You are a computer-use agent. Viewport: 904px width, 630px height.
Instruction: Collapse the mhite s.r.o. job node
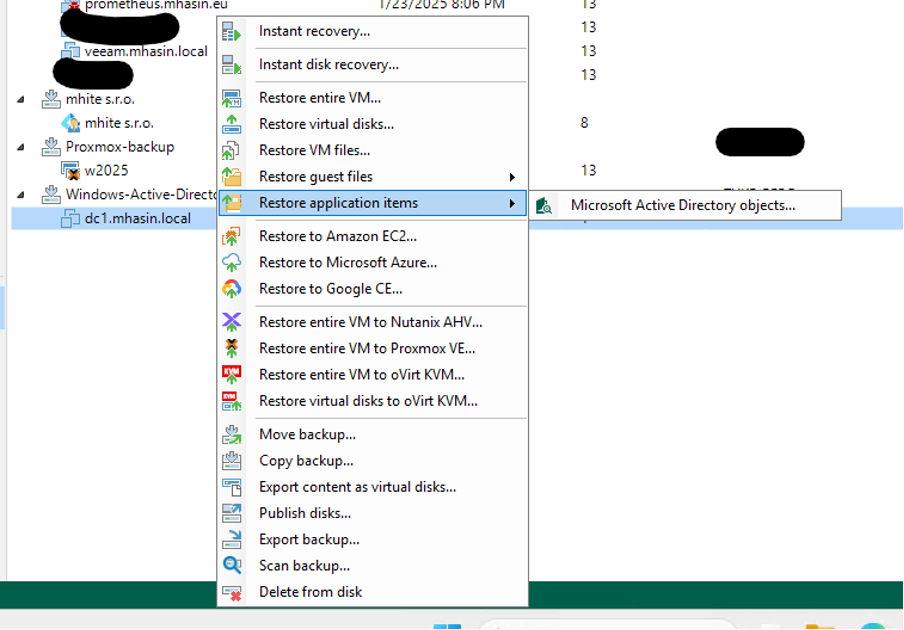pyautogui.click(x=21, y=99)
